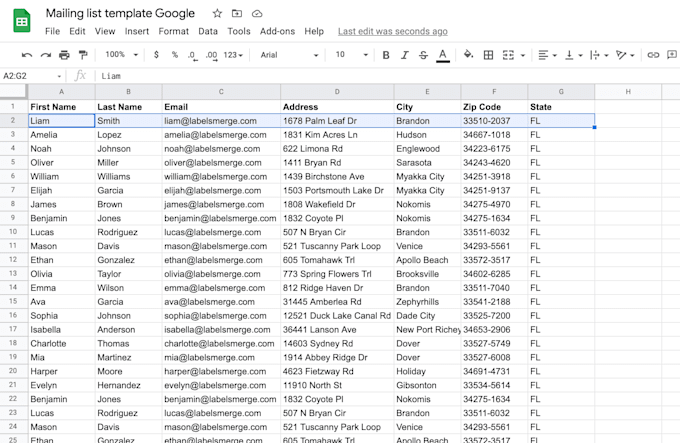Image resolution: width=680 pixels, height=443 pixels.
Task: Open the font size 10 dropdown
Action: point(351,55)
